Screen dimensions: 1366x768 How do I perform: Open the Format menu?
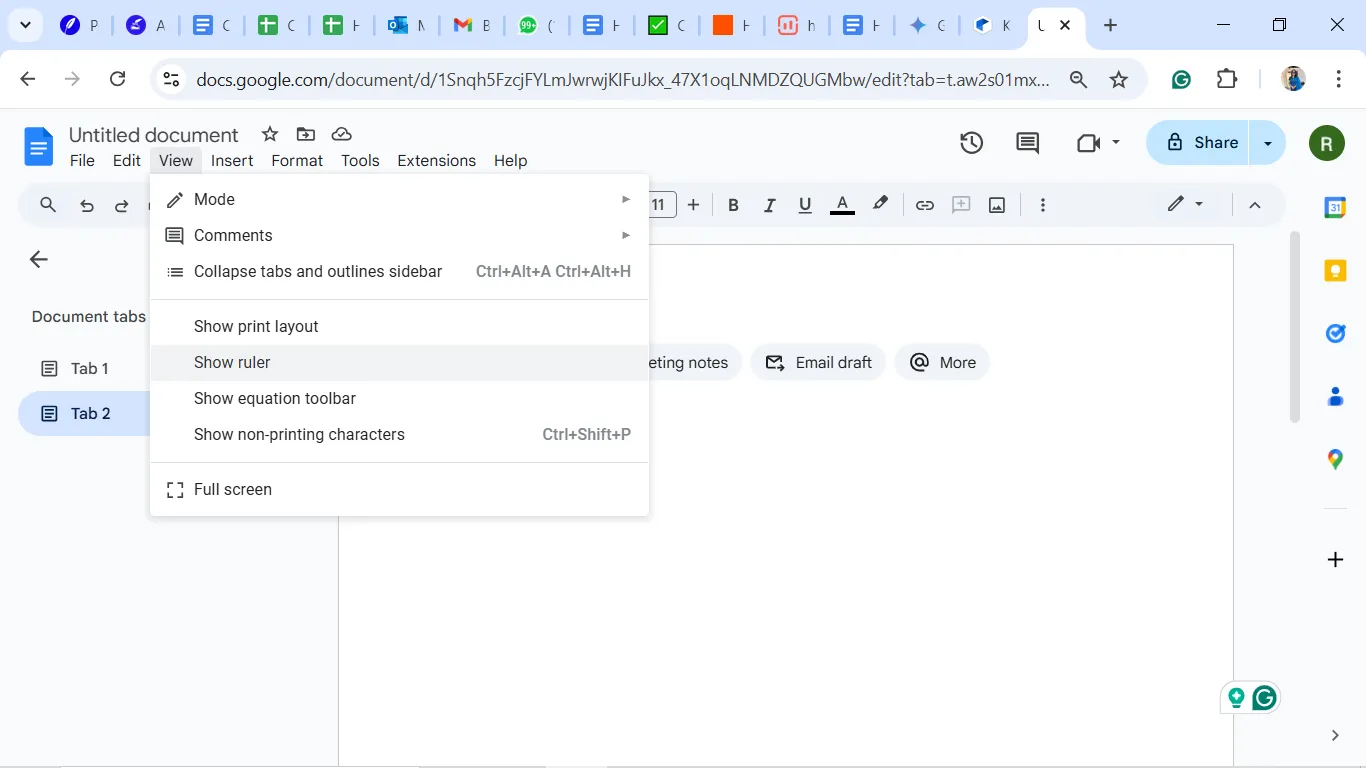coord(297,161)
